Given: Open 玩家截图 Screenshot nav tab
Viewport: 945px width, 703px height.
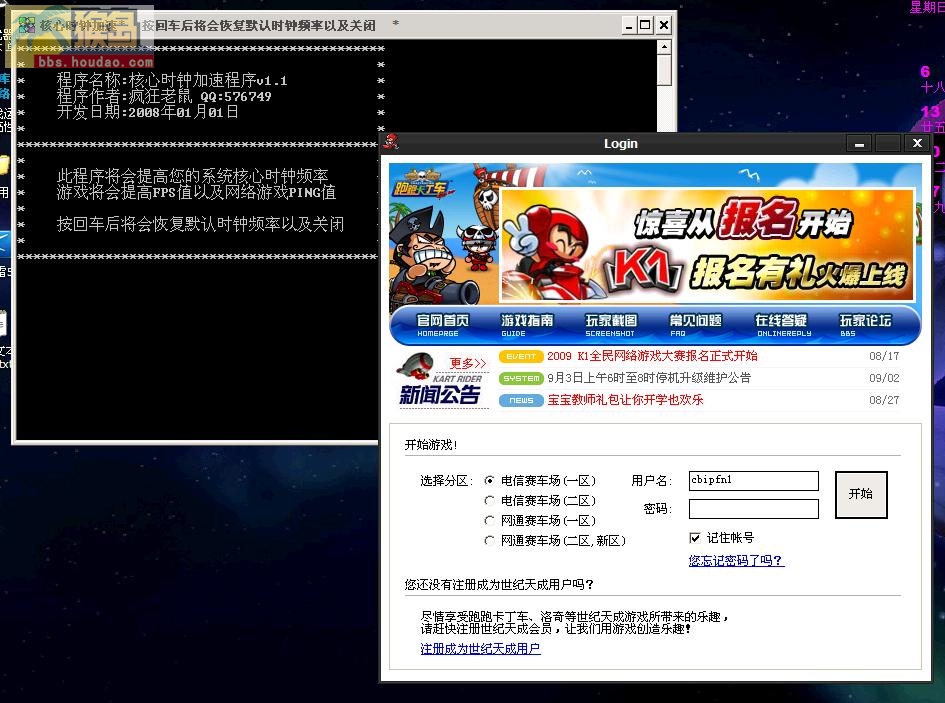Looking at the screenshot, I should coord(611,324).
